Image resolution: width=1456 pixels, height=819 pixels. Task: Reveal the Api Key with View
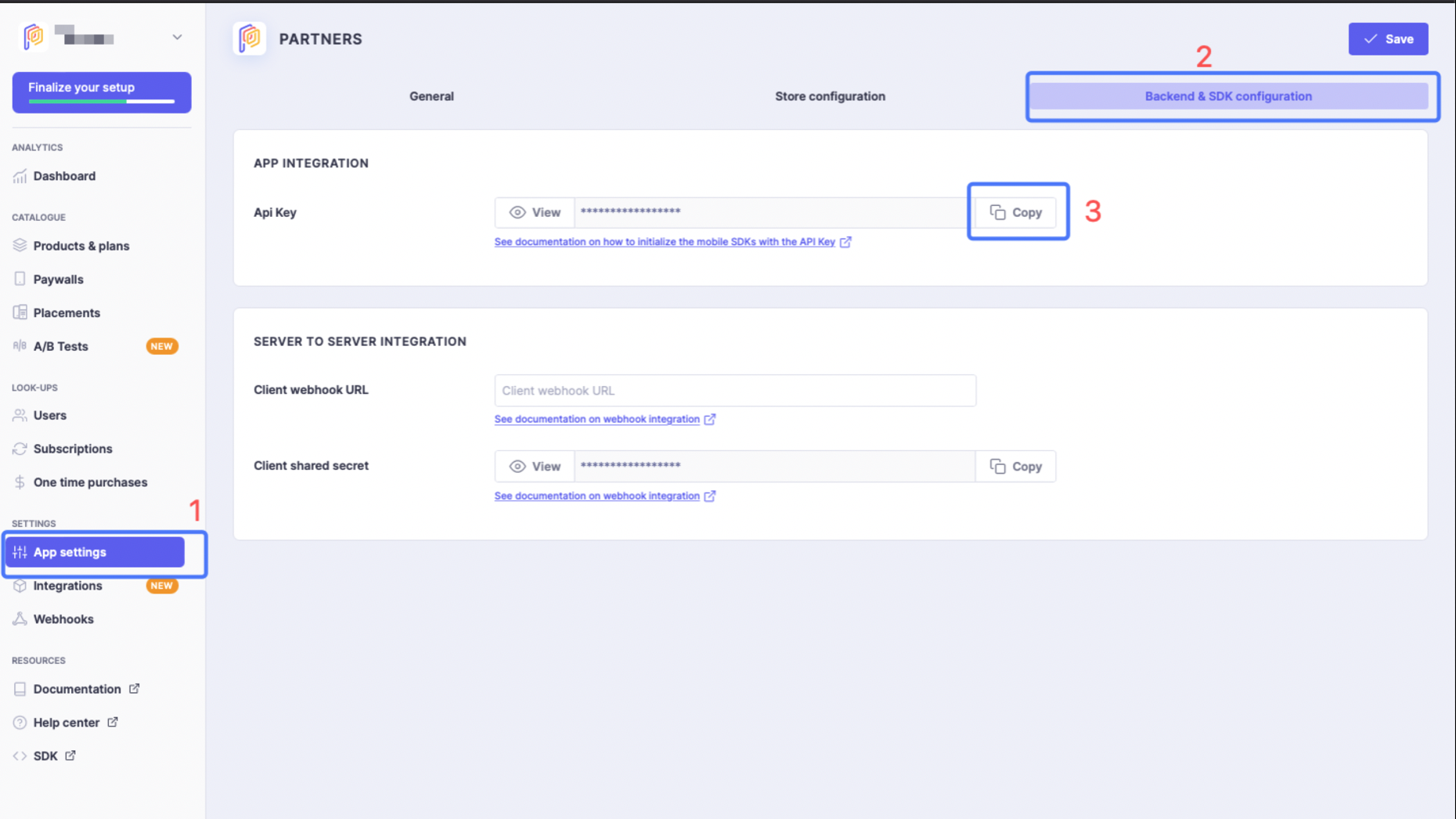[x=535, y=212]
